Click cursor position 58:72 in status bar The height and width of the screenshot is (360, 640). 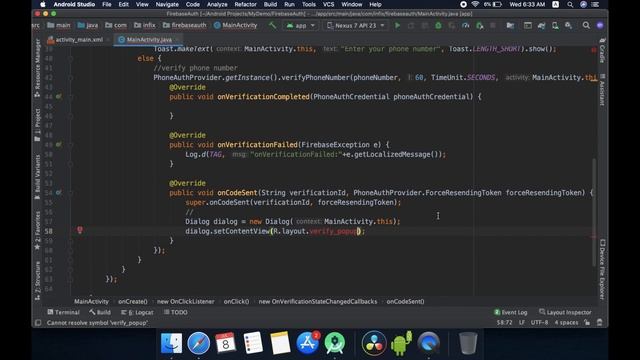pyautogui.click(x=504, y=322)
